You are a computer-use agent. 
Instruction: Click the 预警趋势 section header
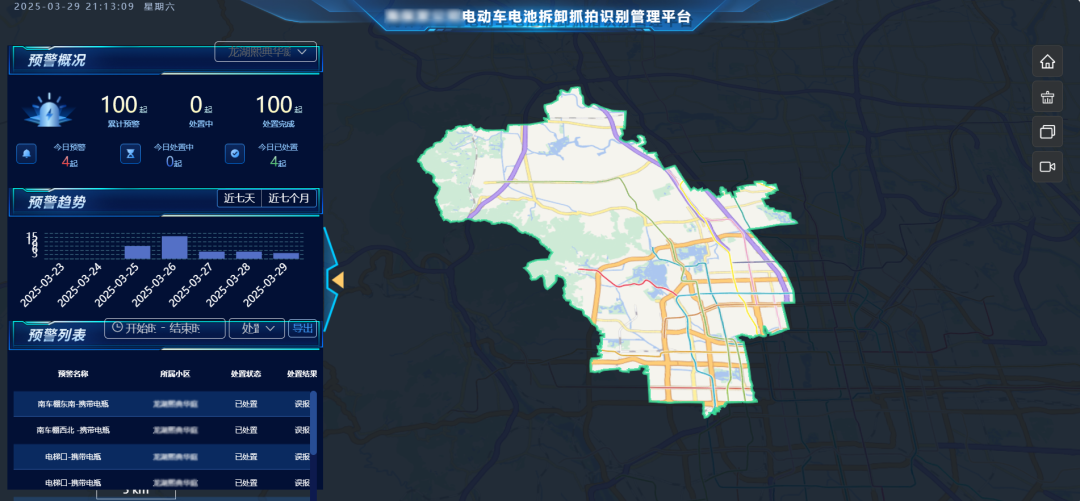[56, 202]
